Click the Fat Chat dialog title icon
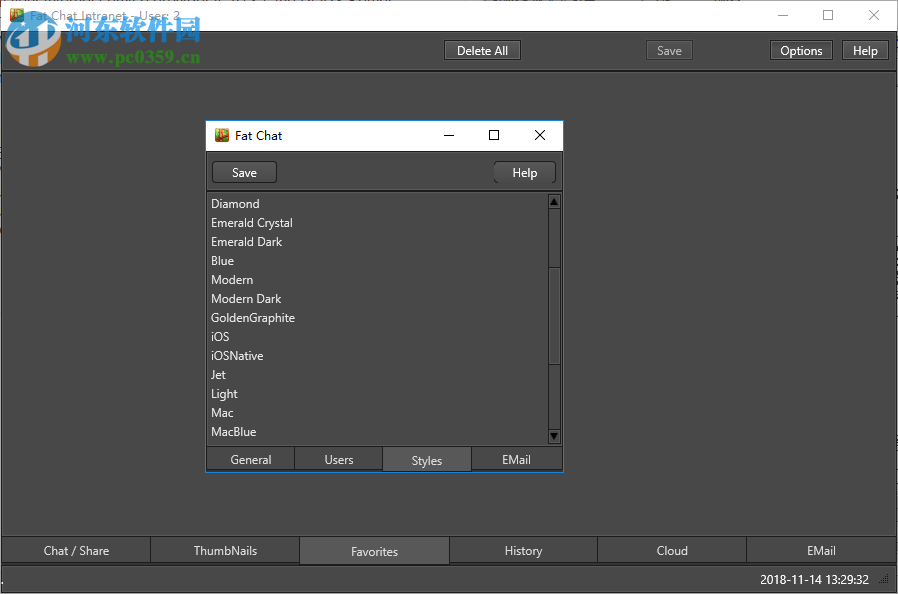Image resolution: width=898 pixels, height=594 pixels. click(x=222, y=135)
